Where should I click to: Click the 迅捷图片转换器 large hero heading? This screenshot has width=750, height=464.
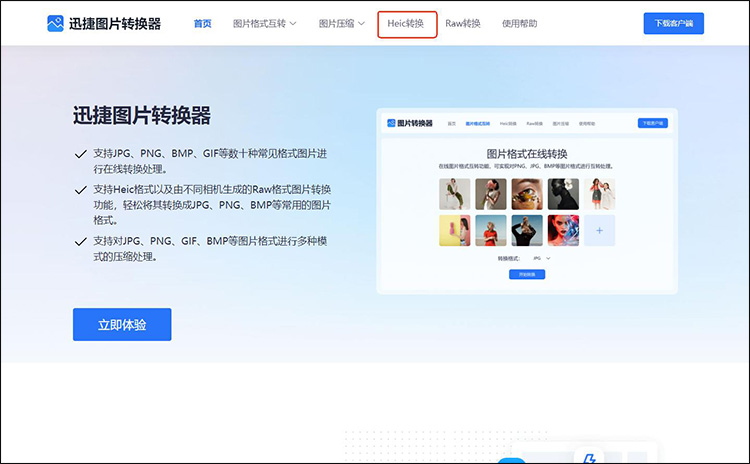(142, 116)
